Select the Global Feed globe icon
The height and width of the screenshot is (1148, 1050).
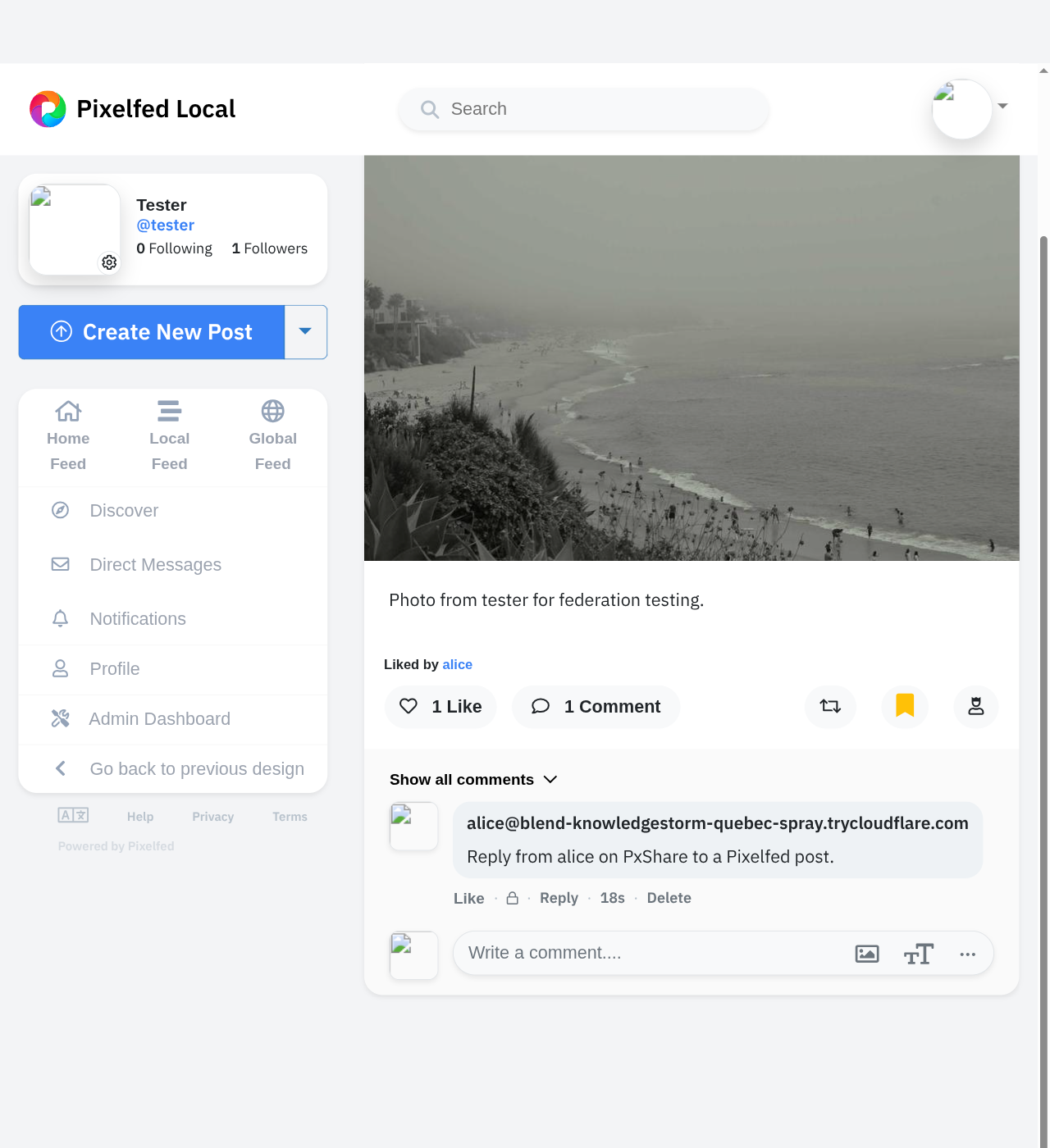272,411
